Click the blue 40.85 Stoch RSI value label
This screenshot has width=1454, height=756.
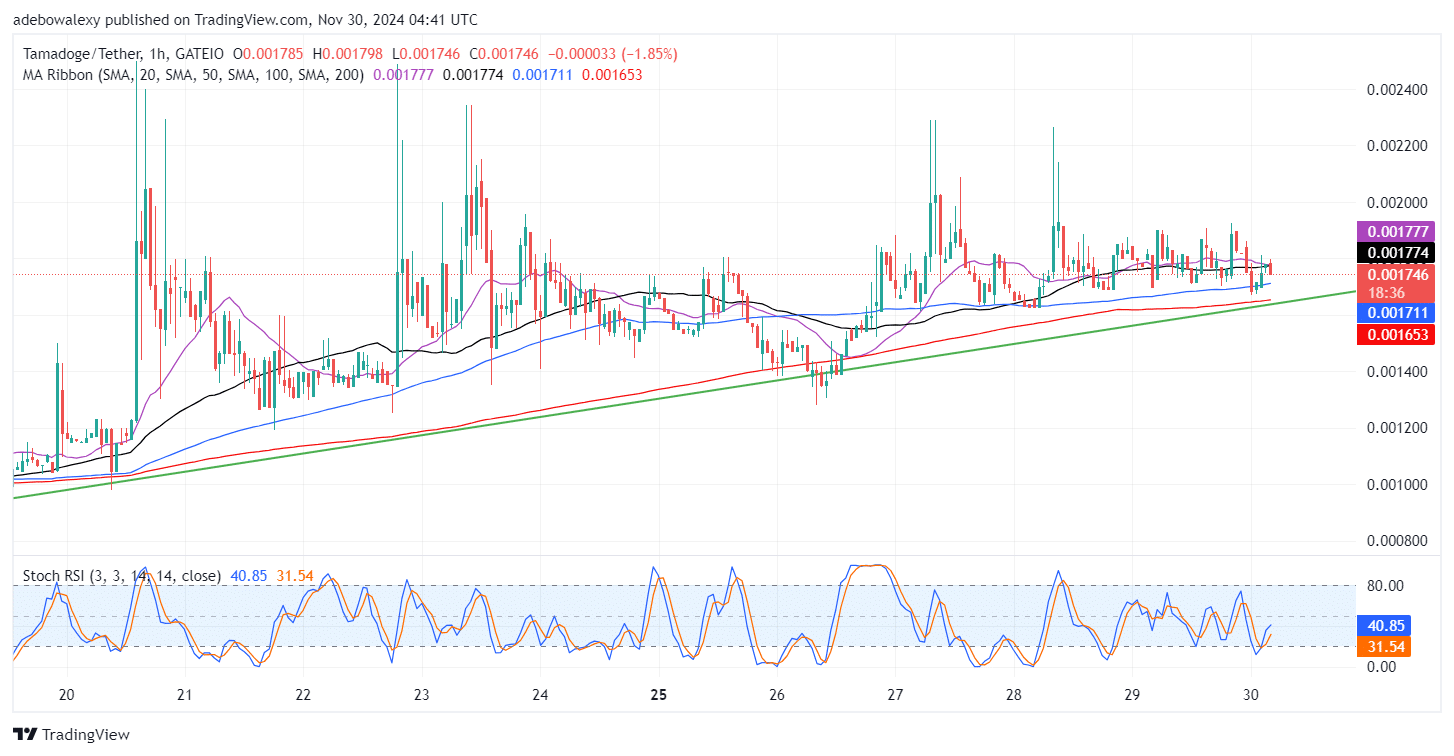click(x=1383, y=625)
